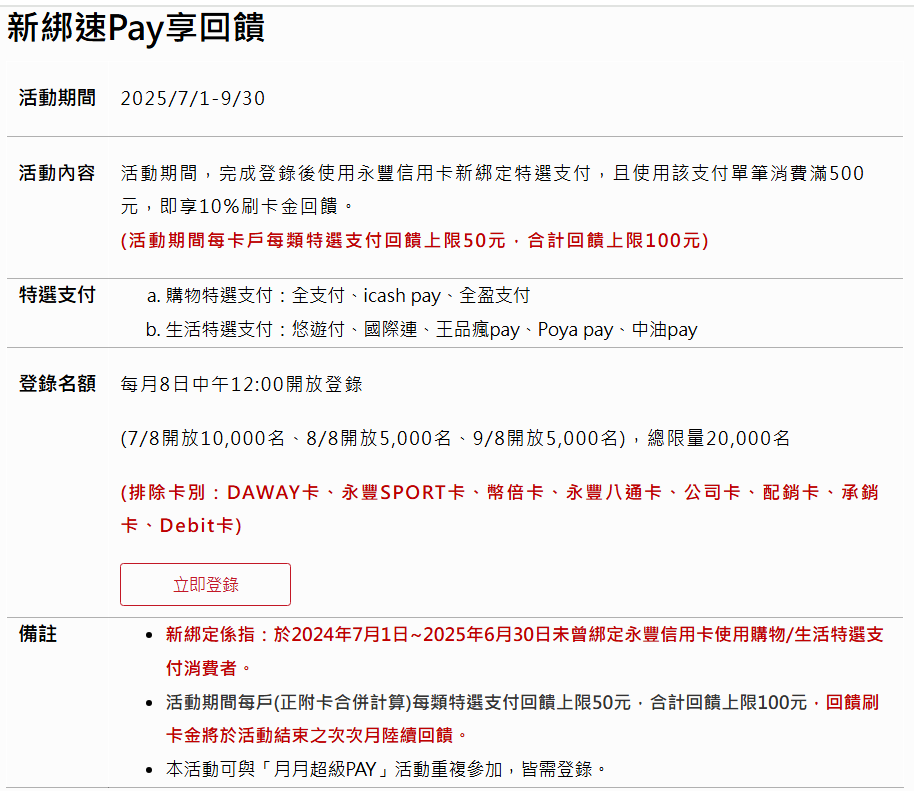Viewport: 914px width, 791px height.
Task: Click the 活動內容 row label
Action: (x=57, y=173)
